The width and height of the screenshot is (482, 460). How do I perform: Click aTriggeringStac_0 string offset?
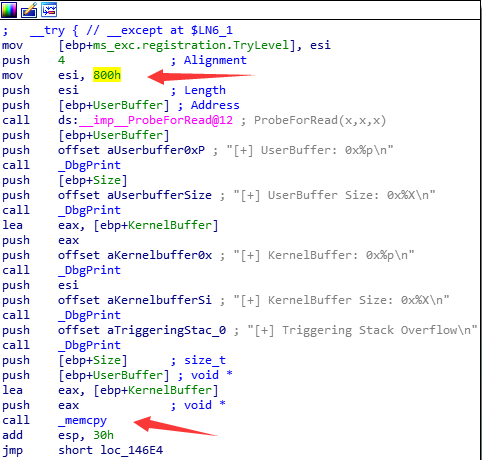pos(166,330)
